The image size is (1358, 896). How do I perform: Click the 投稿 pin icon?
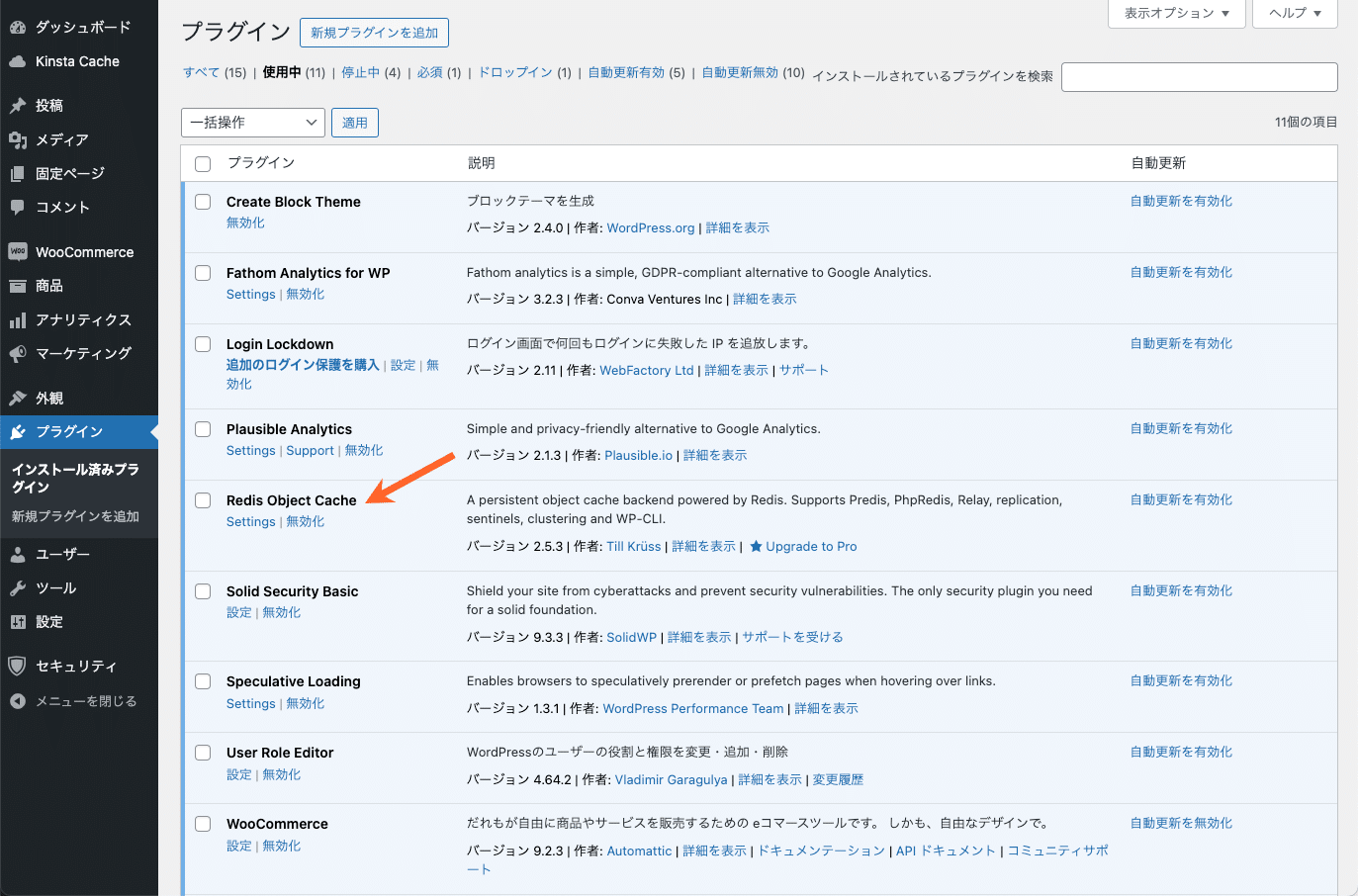18,105
